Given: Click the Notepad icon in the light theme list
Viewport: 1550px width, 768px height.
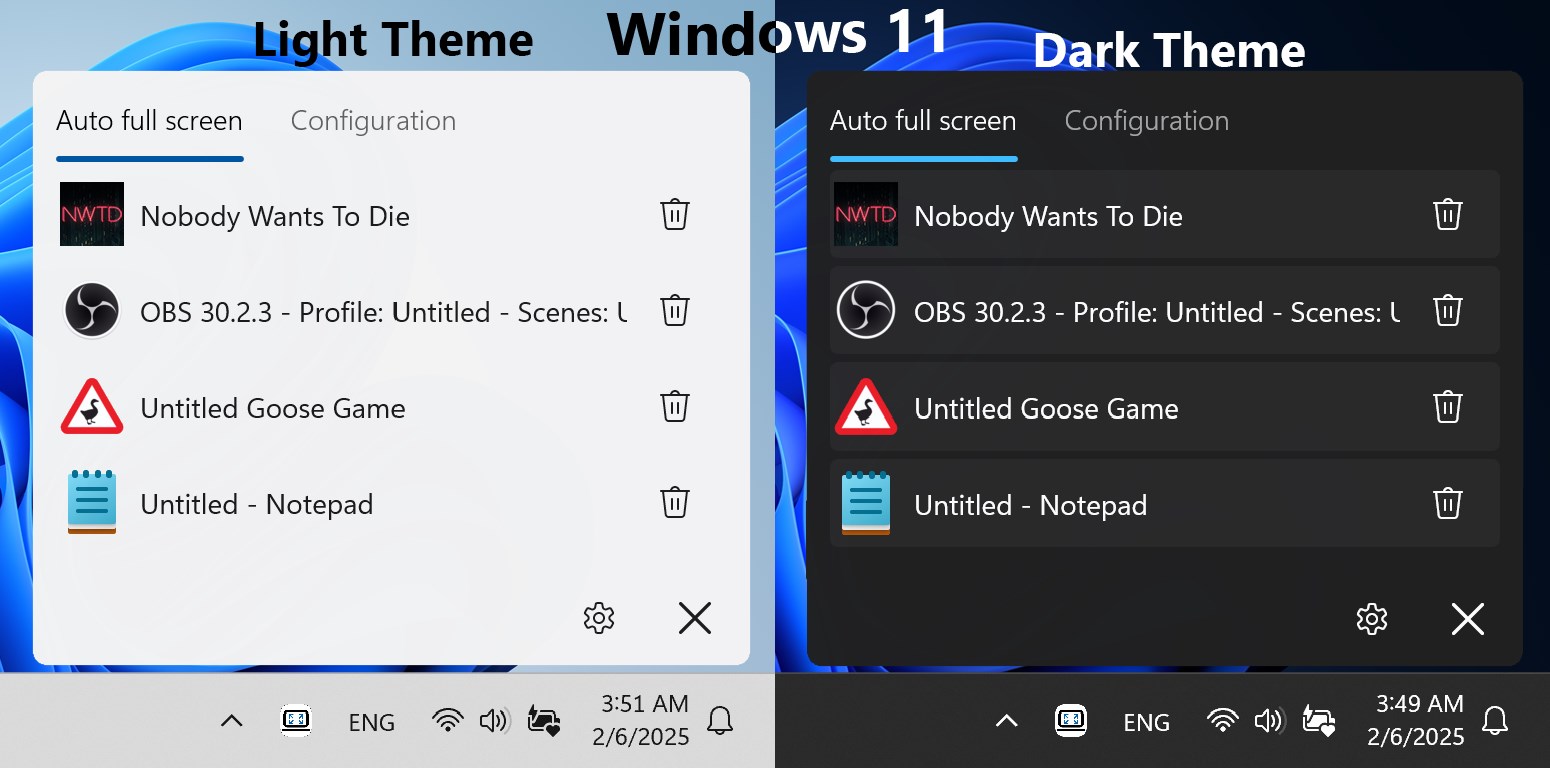Looking at the screenshot, I should click(92, 503).
